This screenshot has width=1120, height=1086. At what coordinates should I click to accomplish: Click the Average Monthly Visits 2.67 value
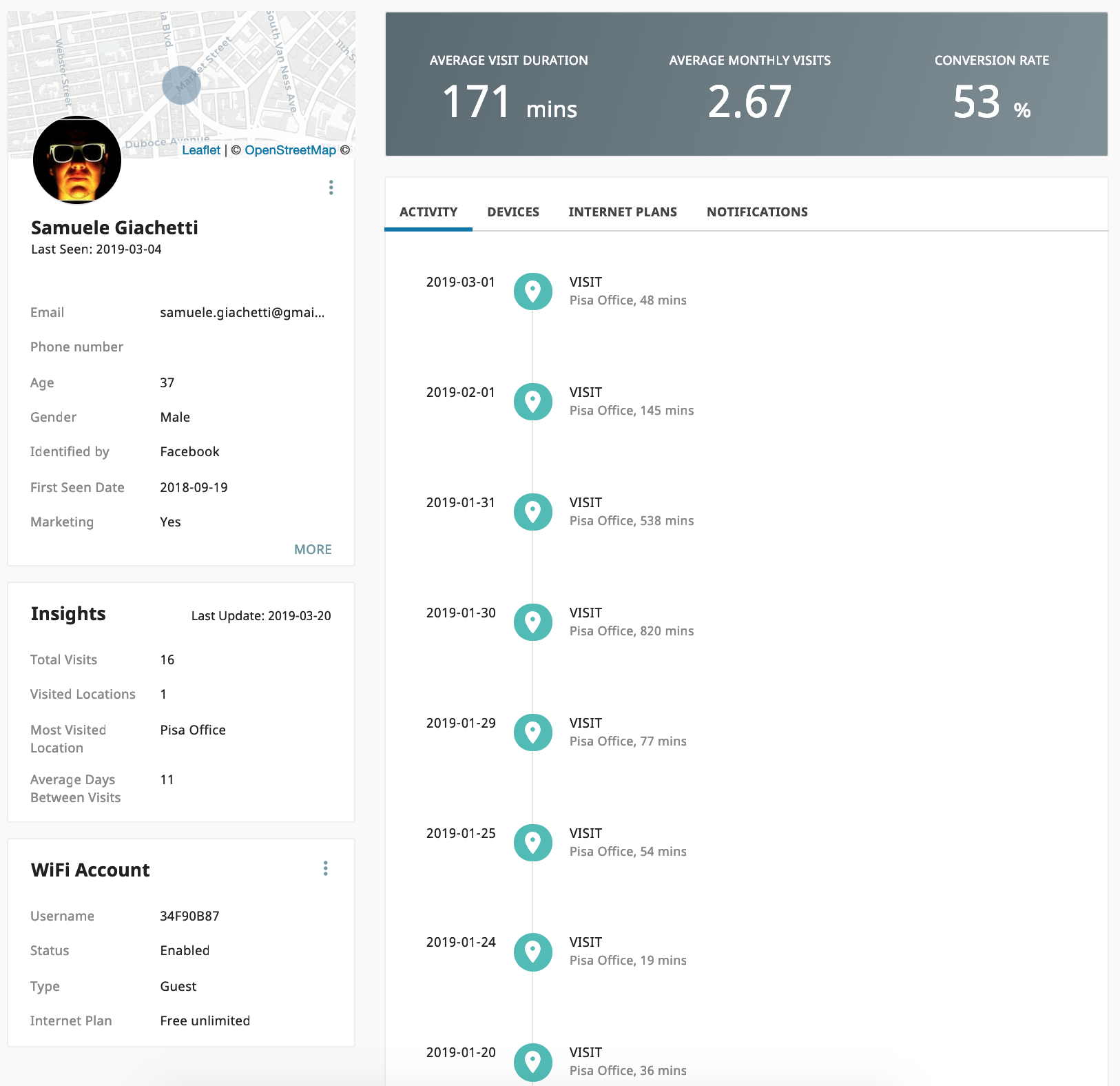pos(749,102)
